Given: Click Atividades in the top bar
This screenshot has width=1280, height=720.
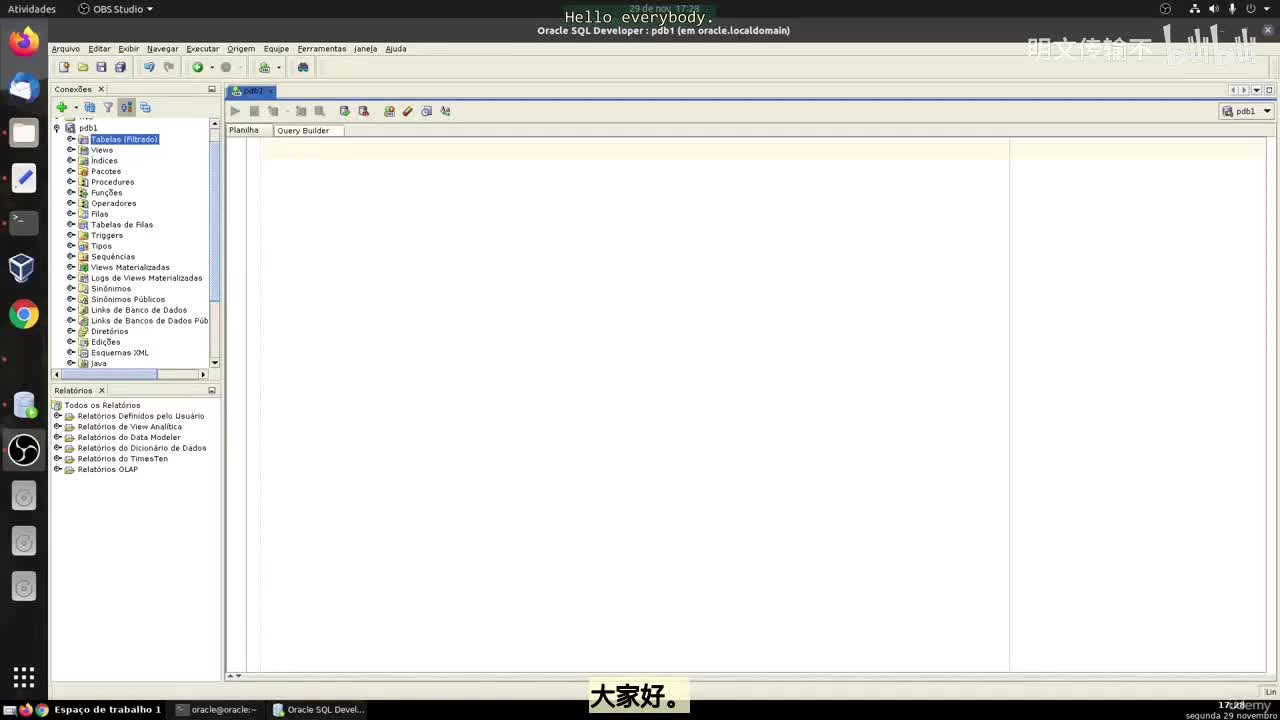Looking at the screenshot, I should point(32,9).
